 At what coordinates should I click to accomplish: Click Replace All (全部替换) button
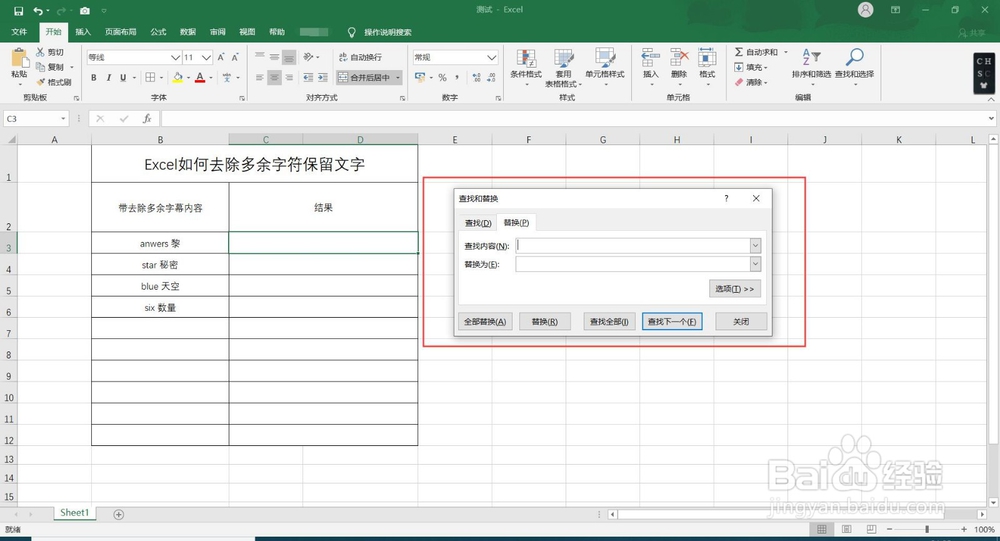pyautogui.click(x=485, y=322)
